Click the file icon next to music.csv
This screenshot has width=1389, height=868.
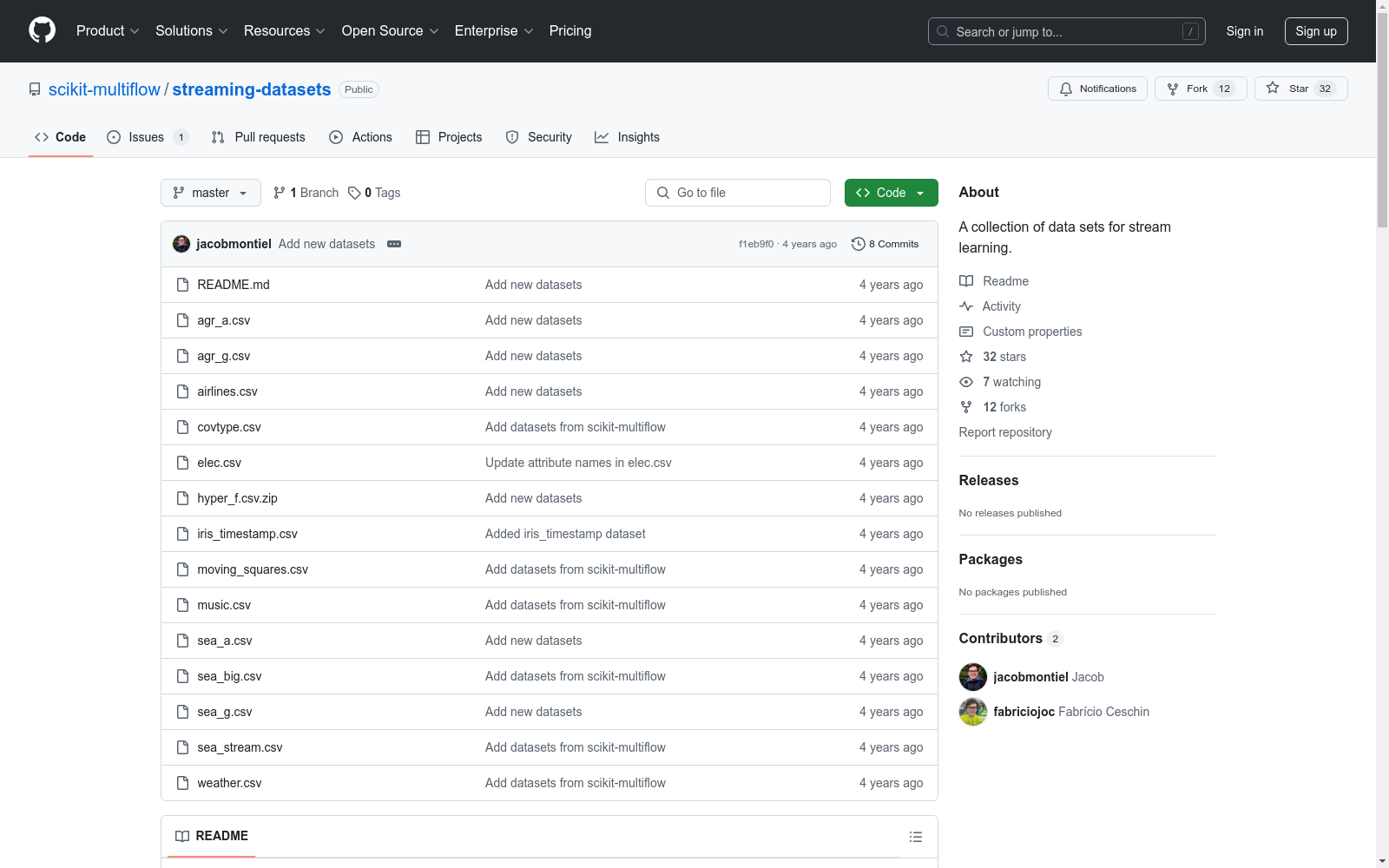point(182,605)
